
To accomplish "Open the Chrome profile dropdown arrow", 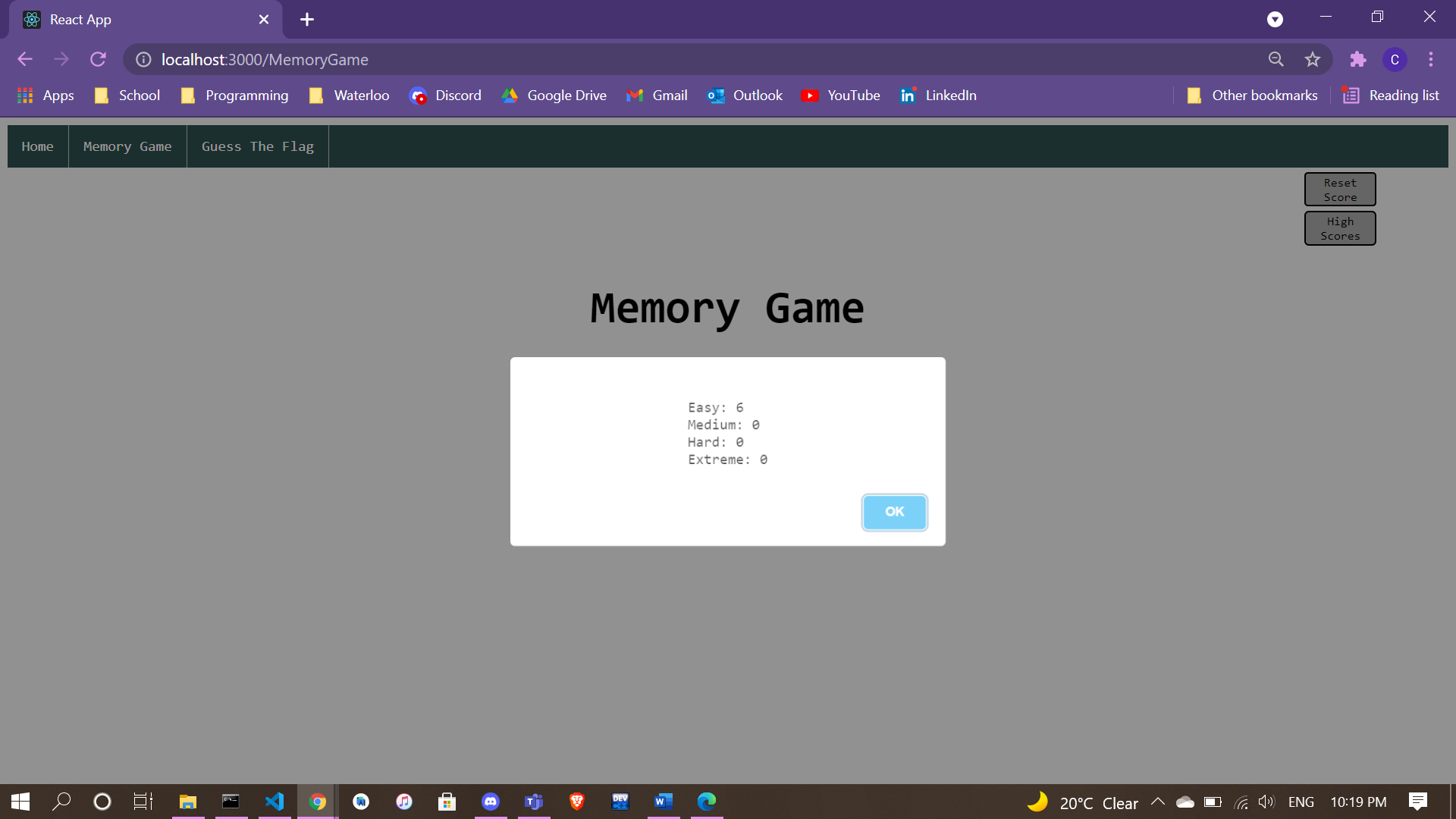I will [x=1275, y=20].
